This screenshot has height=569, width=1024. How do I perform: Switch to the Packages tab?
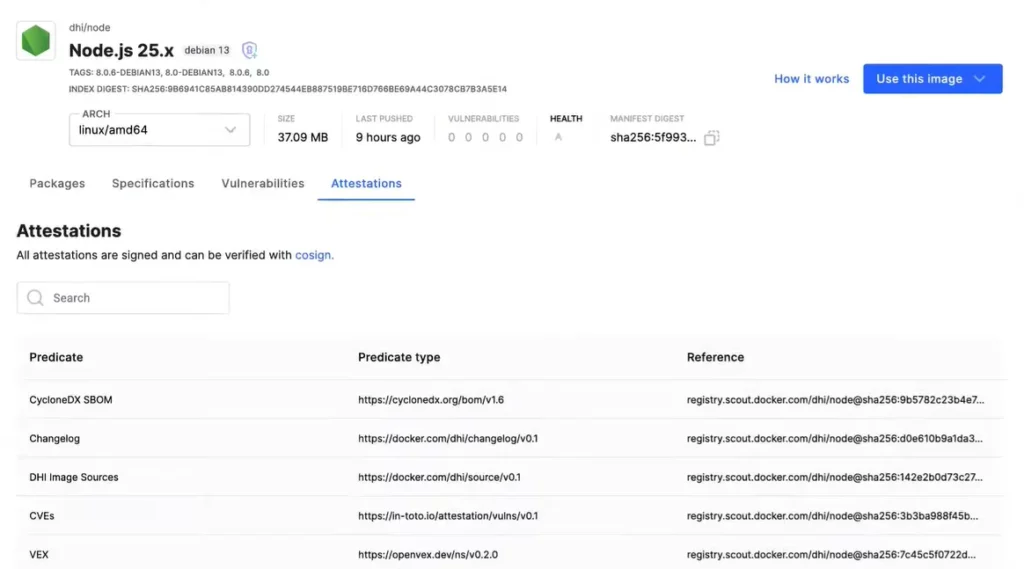click(57, 184)
